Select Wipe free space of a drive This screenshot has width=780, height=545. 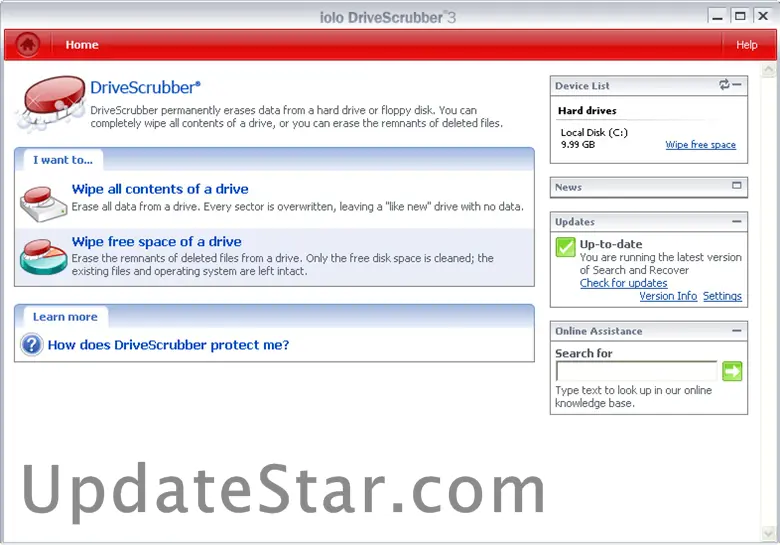click(156, 242)
